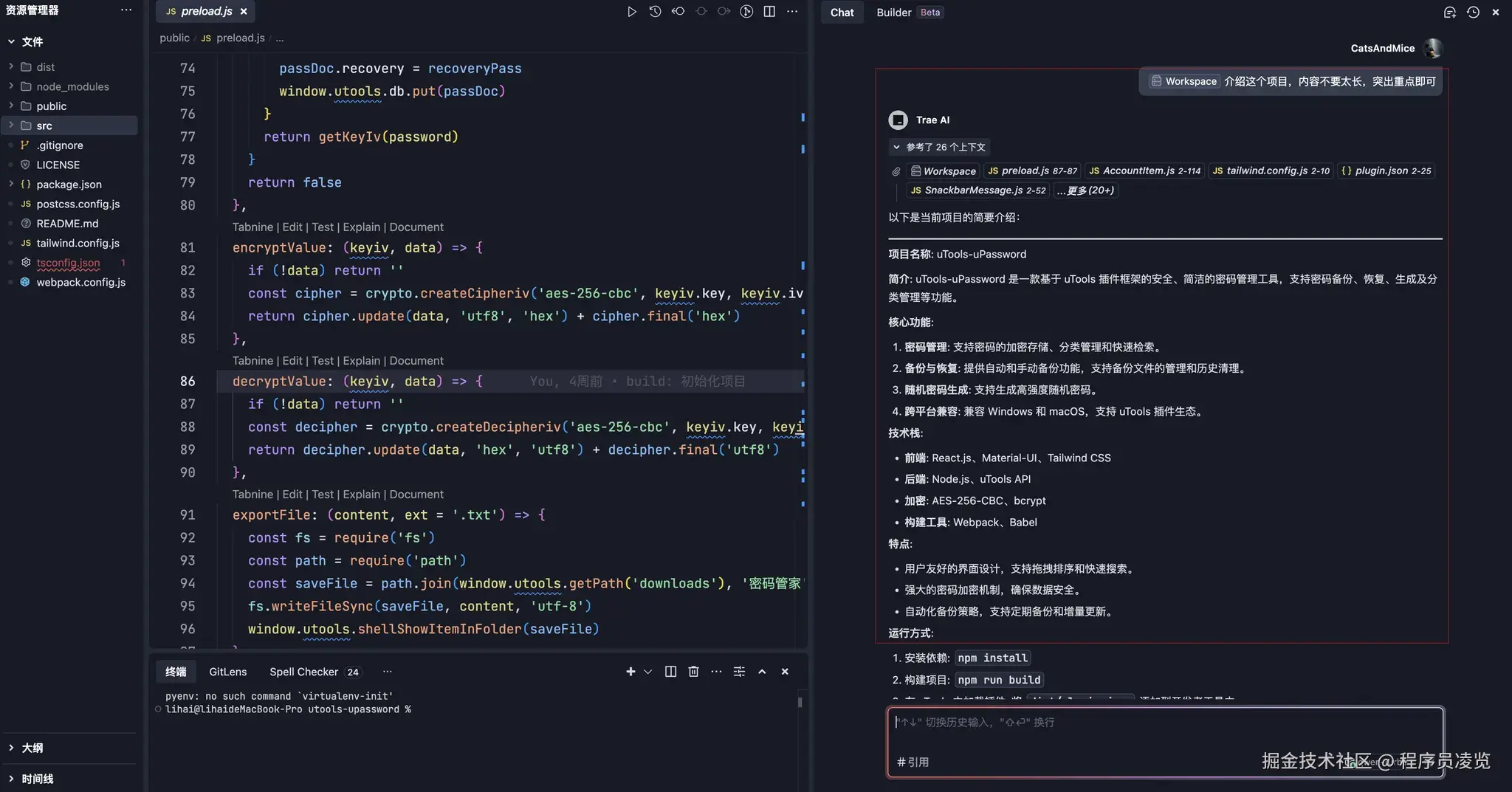This screenshot has height=792, width=1512.
Task: Expand the 时间线 timeline section
Action: 11,779
